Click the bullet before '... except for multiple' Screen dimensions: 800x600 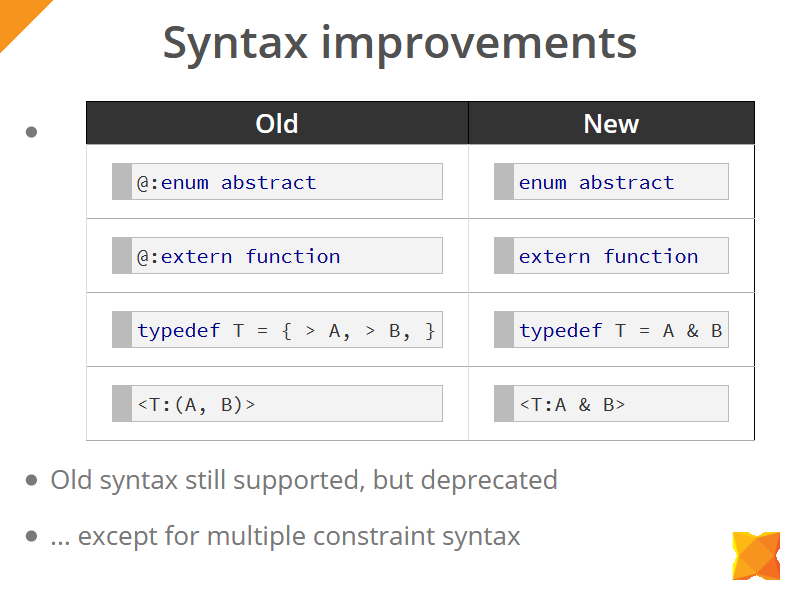[31, 536]
